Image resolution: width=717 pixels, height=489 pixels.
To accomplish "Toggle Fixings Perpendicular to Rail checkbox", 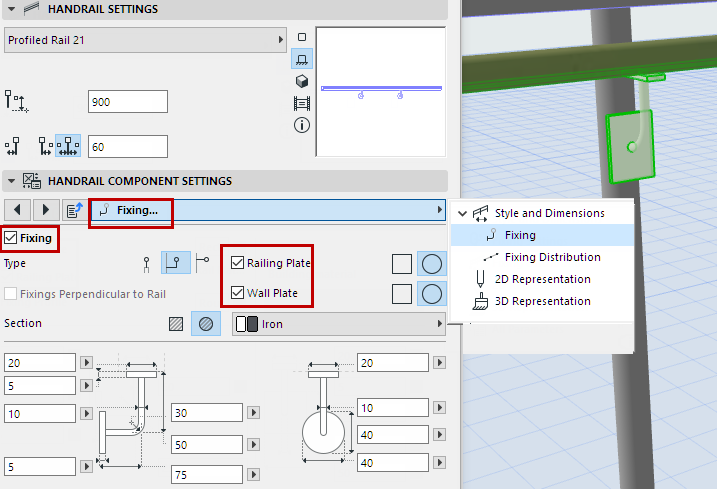I will (x=11, y=294).
